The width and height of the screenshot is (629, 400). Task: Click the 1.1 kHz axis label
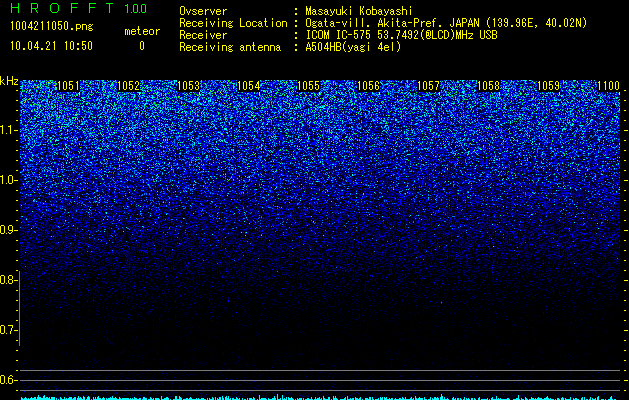coord(8,130)
